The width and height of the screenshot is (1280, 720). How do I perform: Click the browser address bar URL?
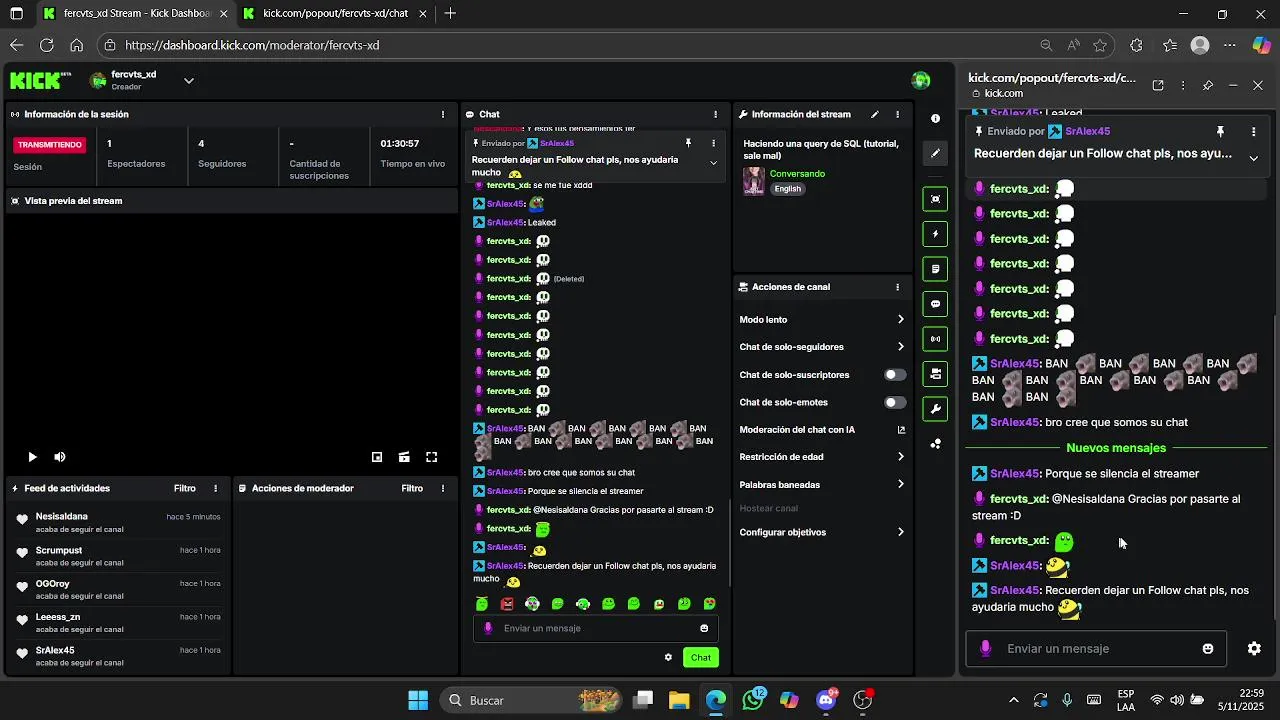click(x=252, y=45)
